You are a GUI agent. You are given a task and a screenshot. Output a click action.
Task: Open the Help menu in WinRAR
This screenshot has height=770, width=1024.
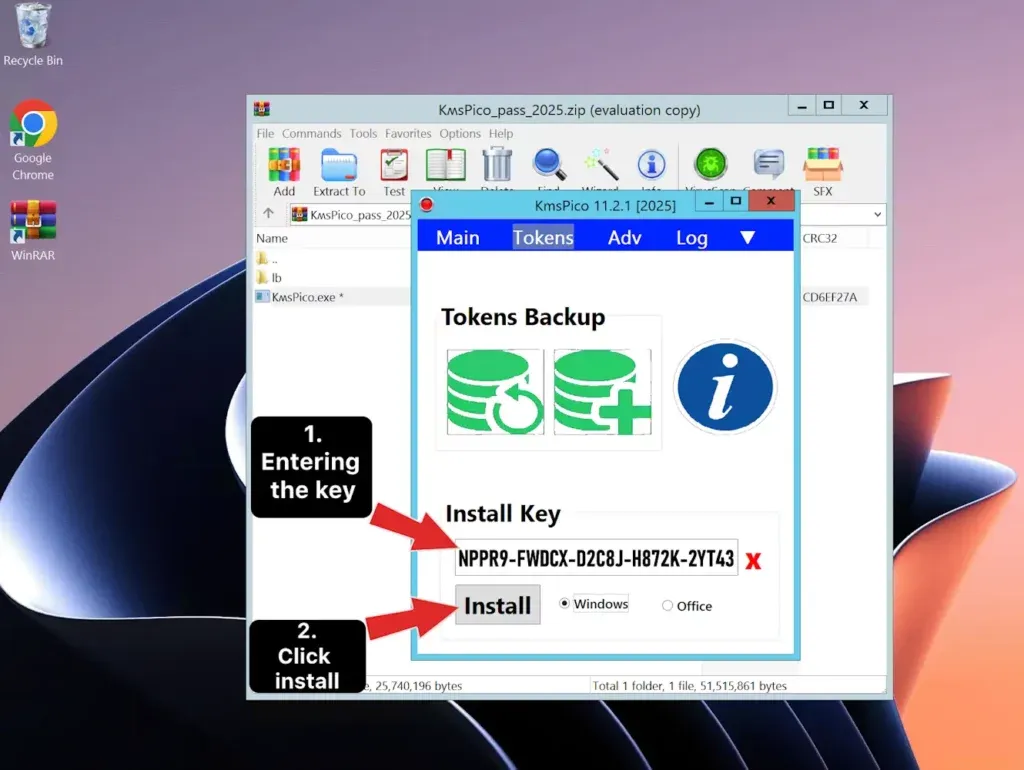click(x=501, y=133)
